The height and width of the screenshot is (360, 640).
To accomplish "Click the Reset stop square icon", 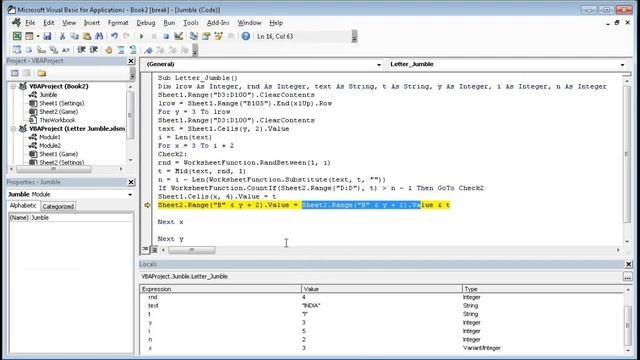I will pos(166,36).
